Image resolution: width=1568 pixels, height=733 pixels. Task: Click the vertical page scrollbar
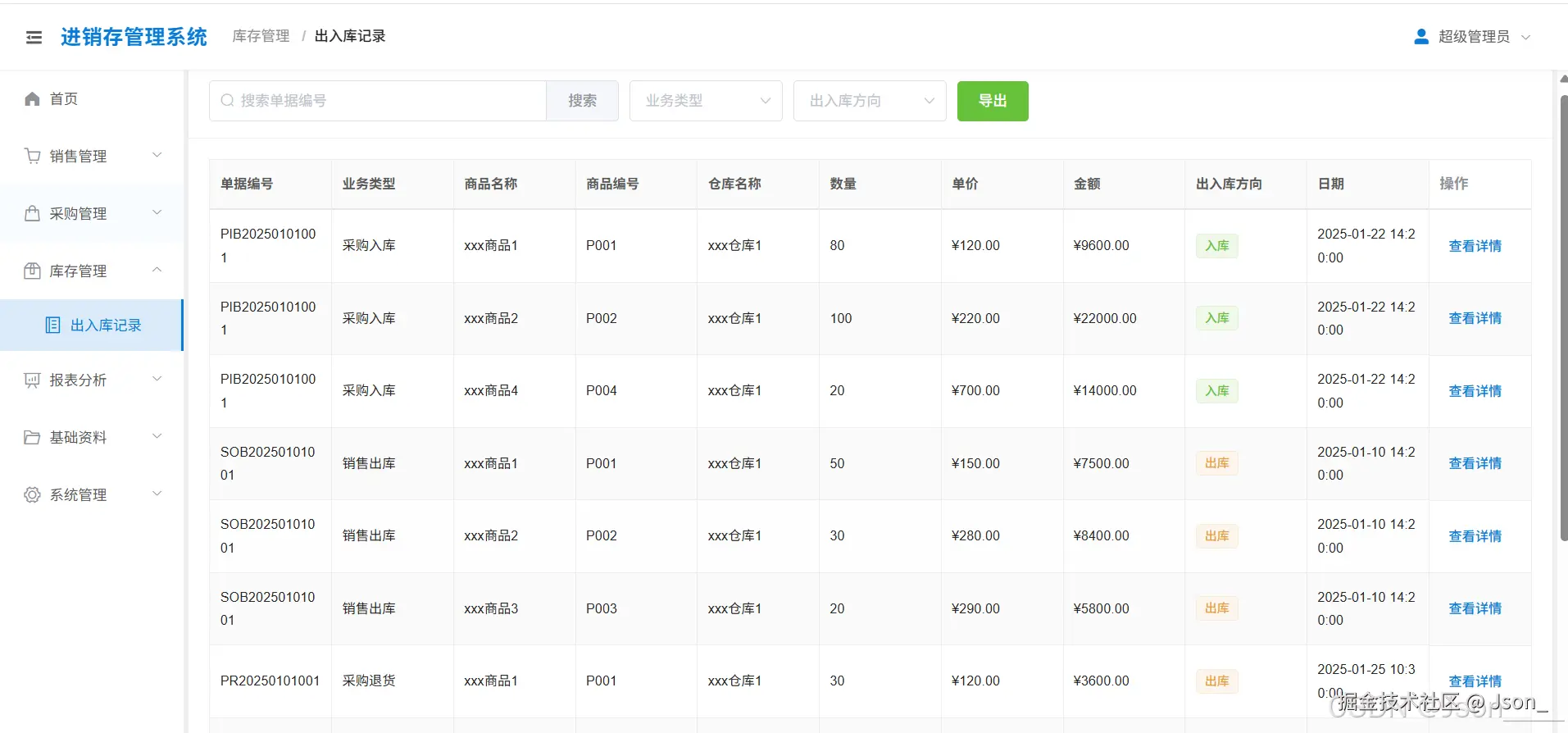click(x=1564, y=318)
